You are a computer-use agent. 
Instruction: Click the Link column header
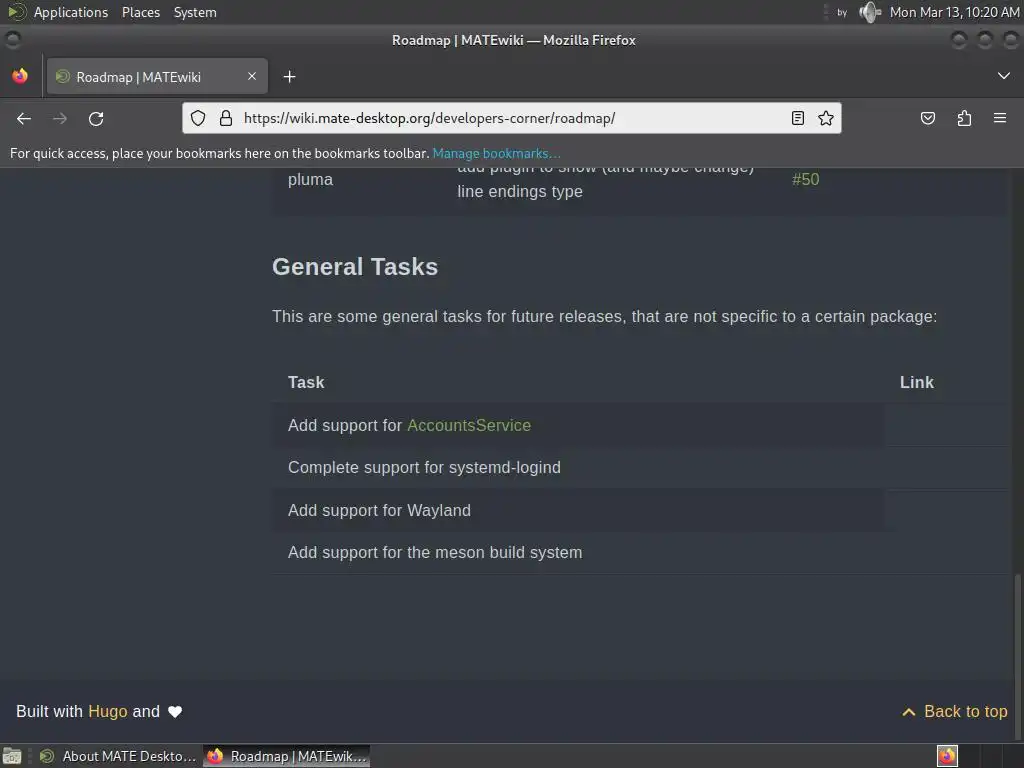click(916, 382)
